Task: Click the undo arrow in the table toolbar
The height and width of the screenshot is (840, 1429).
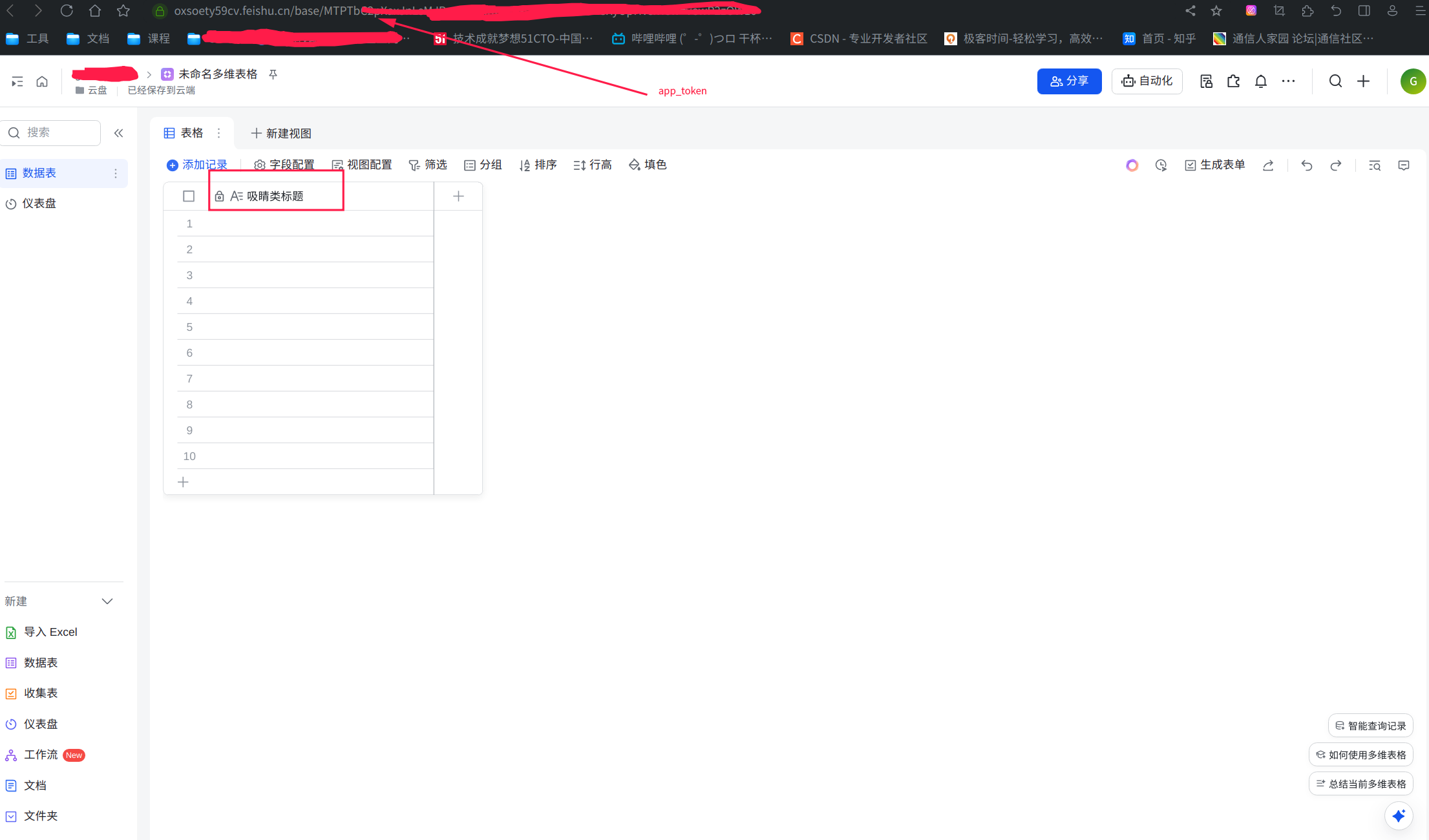Action: 1306,165
